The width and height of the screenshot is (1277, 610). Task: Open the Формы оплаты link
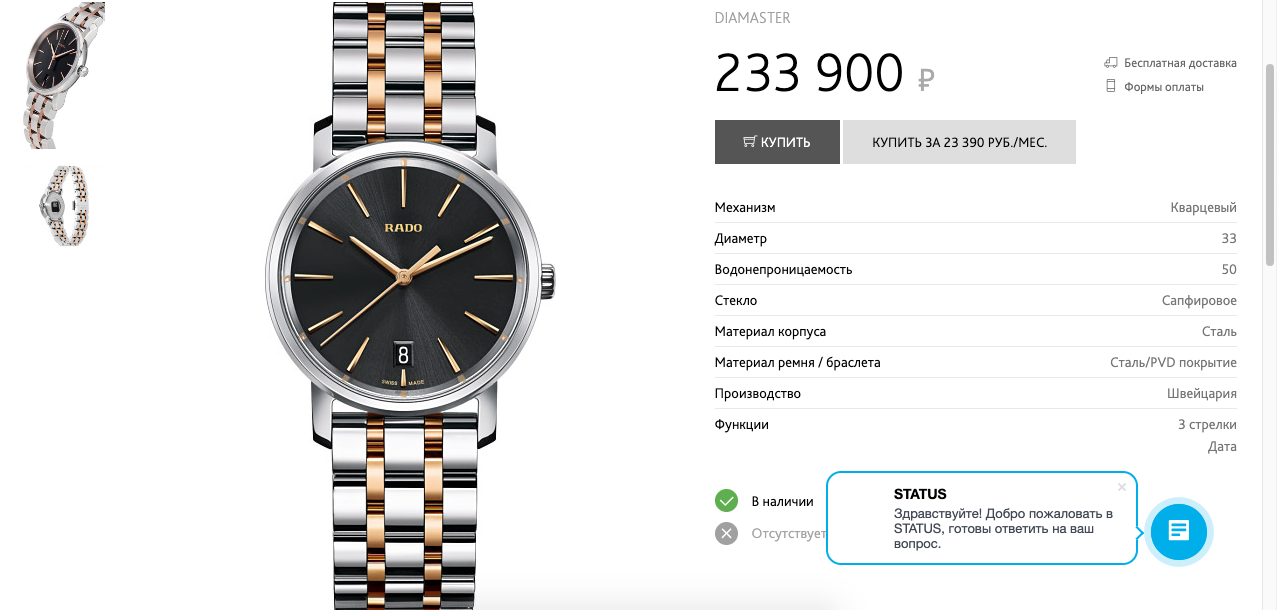click(1164, 87)
